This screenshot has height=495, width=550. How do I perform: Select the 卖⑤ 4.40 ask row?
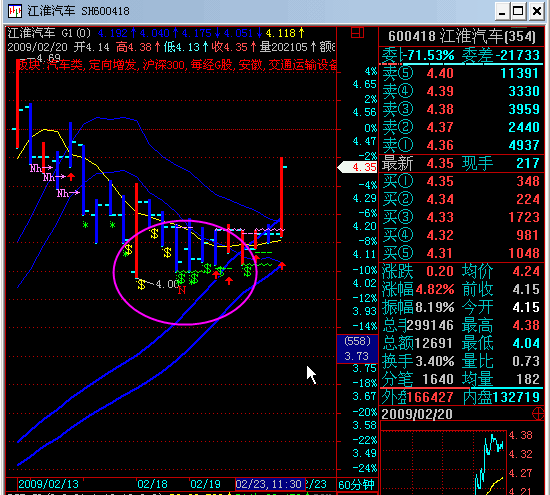tap(461, 73)
